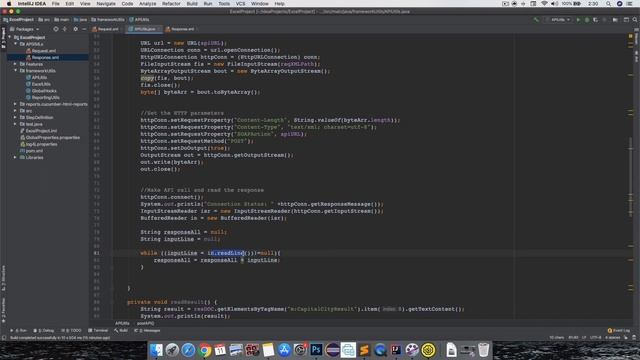This screenshot has height=360, width=640.
Task: Toggle Structure tool window side tab
Action: point(4,278)
